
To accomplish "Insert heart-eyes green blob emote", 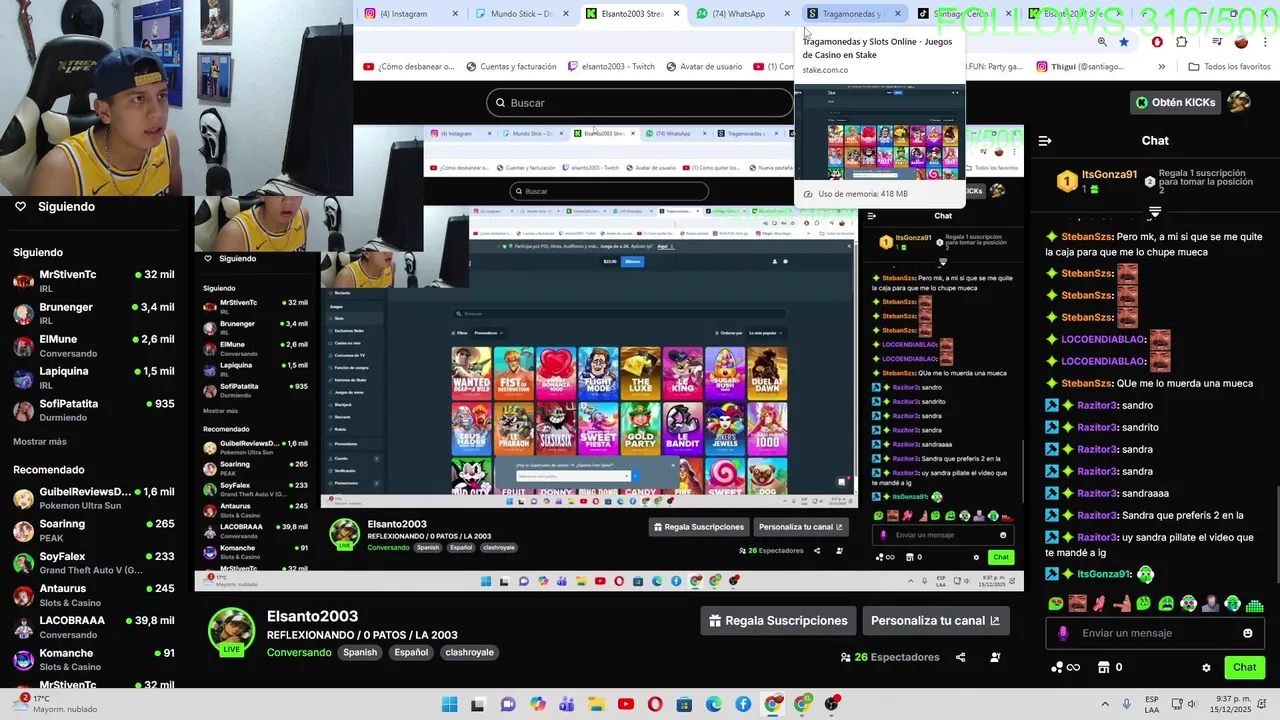I will pyautogui.click(x=1056, y=604).
